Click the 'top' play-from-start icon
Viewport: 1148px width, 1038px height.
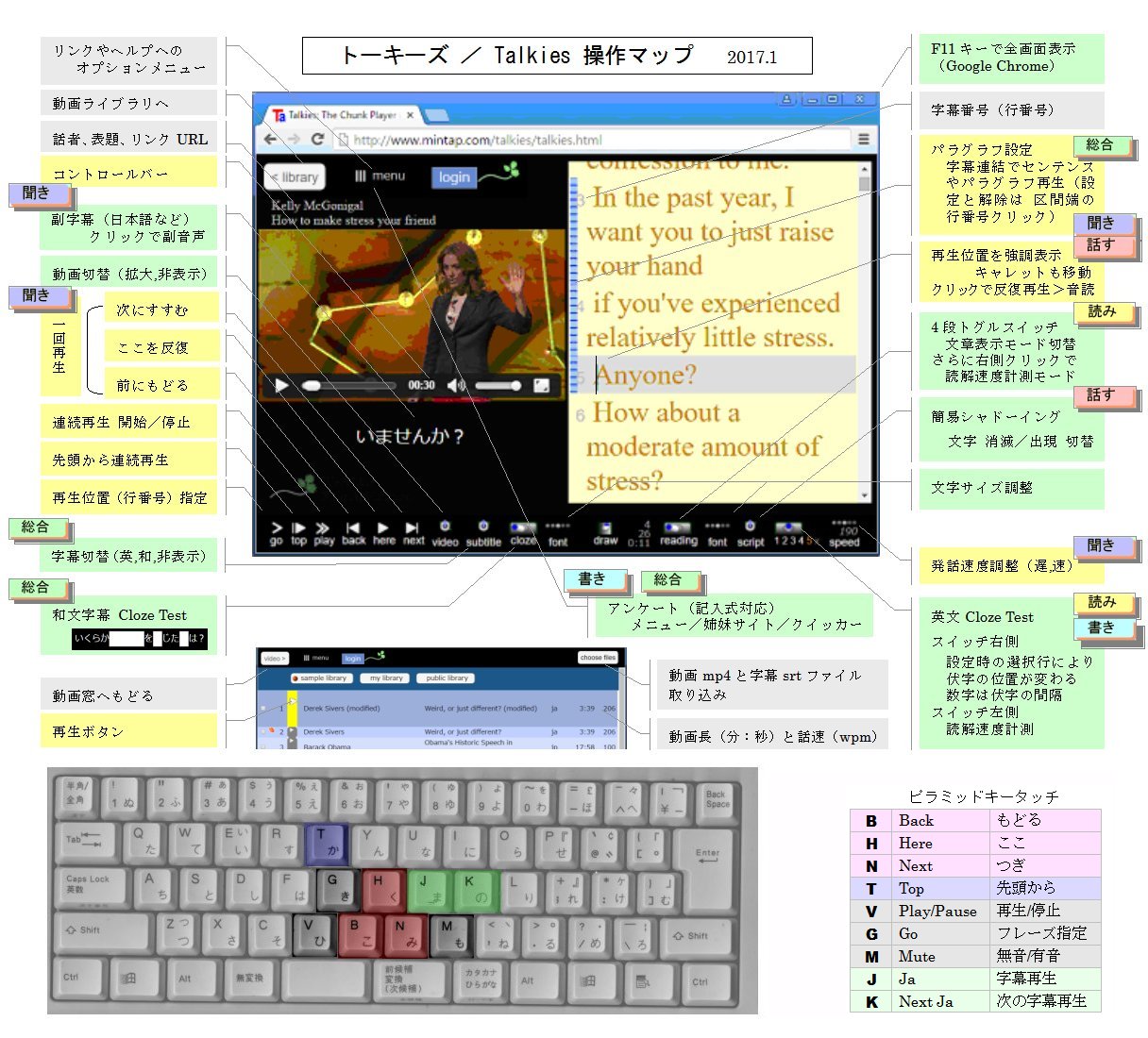tap(298, 529)
